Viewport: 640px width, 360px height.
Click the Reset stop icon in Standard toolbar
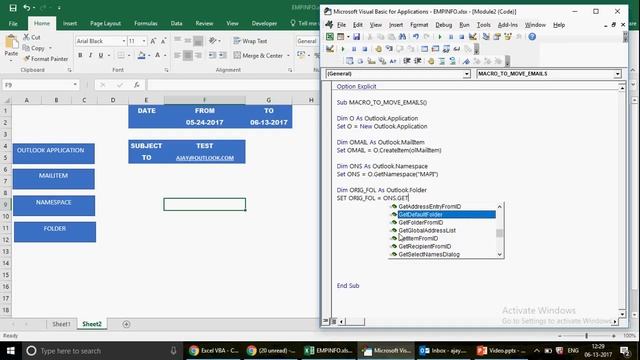point(461,37)
